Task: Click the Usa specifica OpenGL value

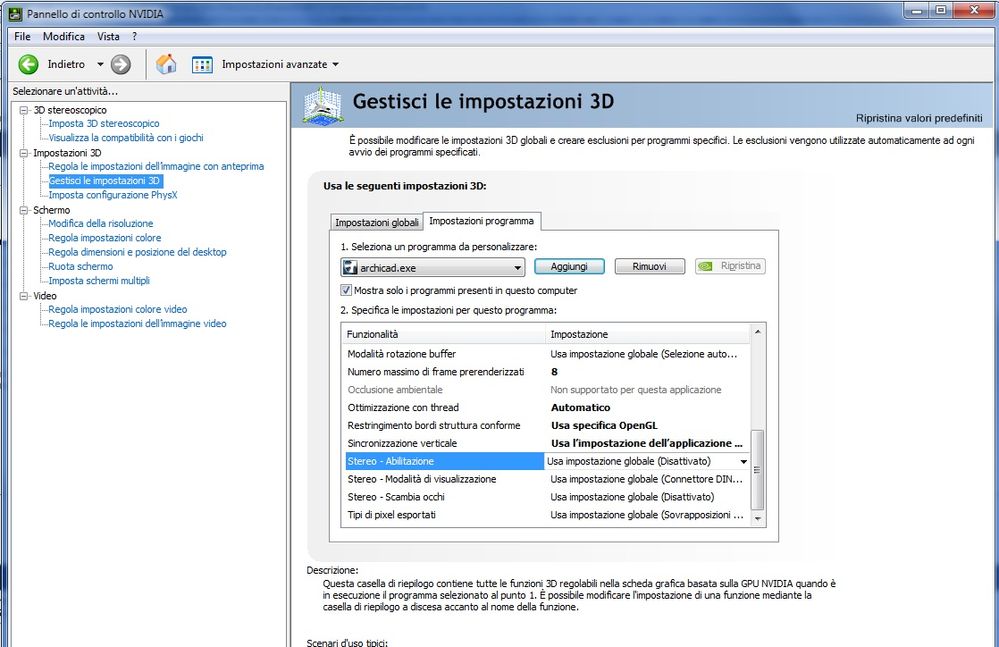Action: [604, 425]
